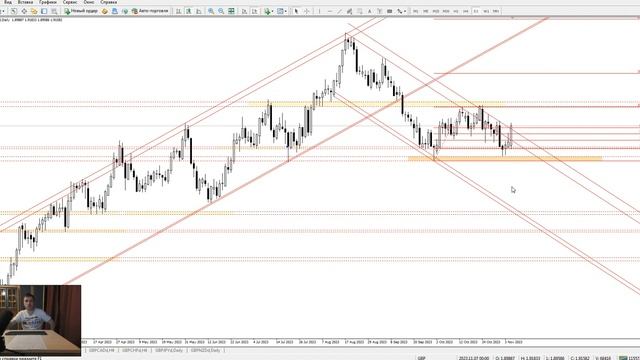Viewport: 640px width, 360px height.
Task: Select the Fibonacci retracement tool
Action: point(360,11)
